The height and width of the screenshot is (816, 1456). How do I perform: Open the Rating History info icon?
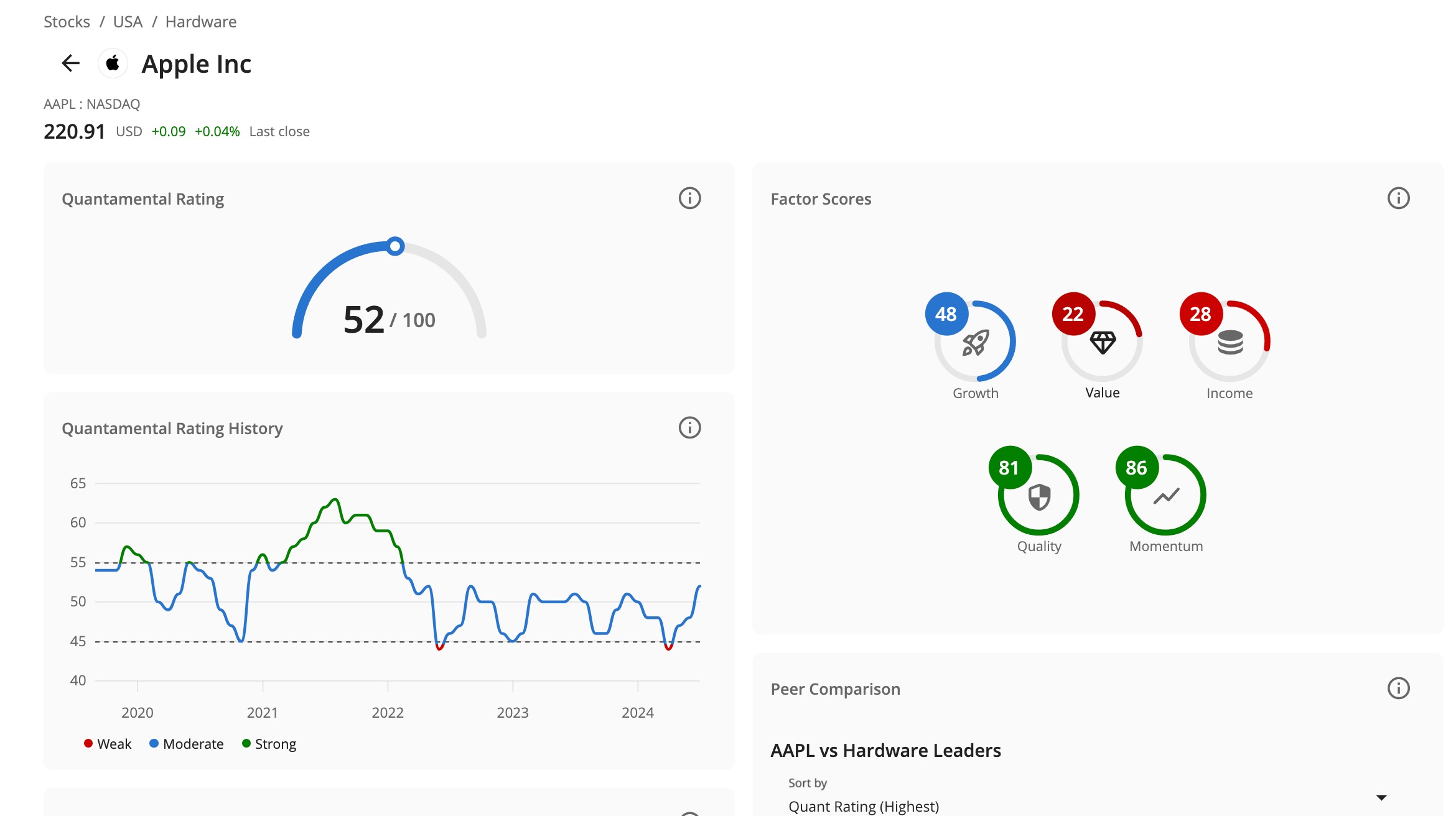[689, 428]
